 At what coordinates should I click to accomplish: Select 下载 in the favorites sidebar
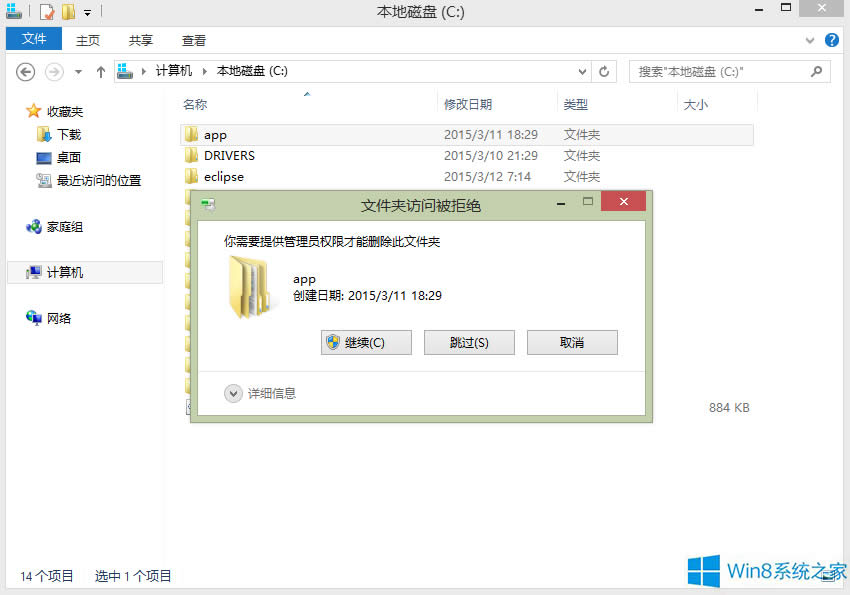pyautogui.click(x=68, y=133)
